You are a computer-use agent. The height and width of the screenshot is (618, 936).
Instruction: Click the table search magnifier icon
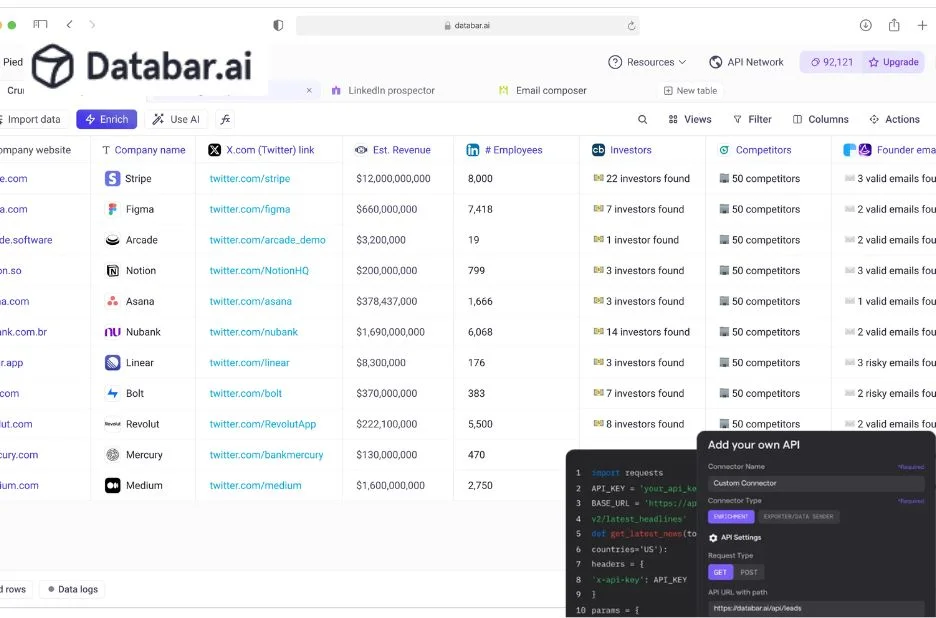[642, 119]
